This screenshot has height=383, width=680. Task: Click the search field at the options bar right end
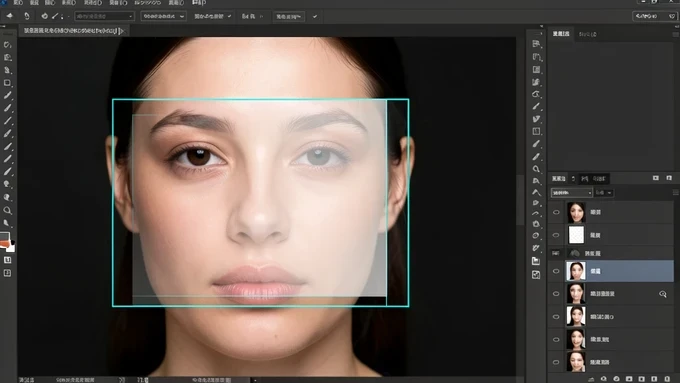coord(655,16)
